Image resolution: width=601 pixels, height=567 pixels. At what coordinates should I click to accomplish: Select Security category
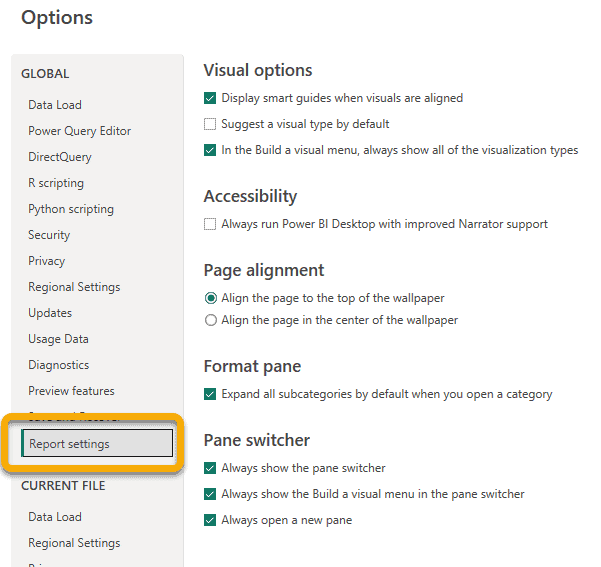click(x=49, y=235)
